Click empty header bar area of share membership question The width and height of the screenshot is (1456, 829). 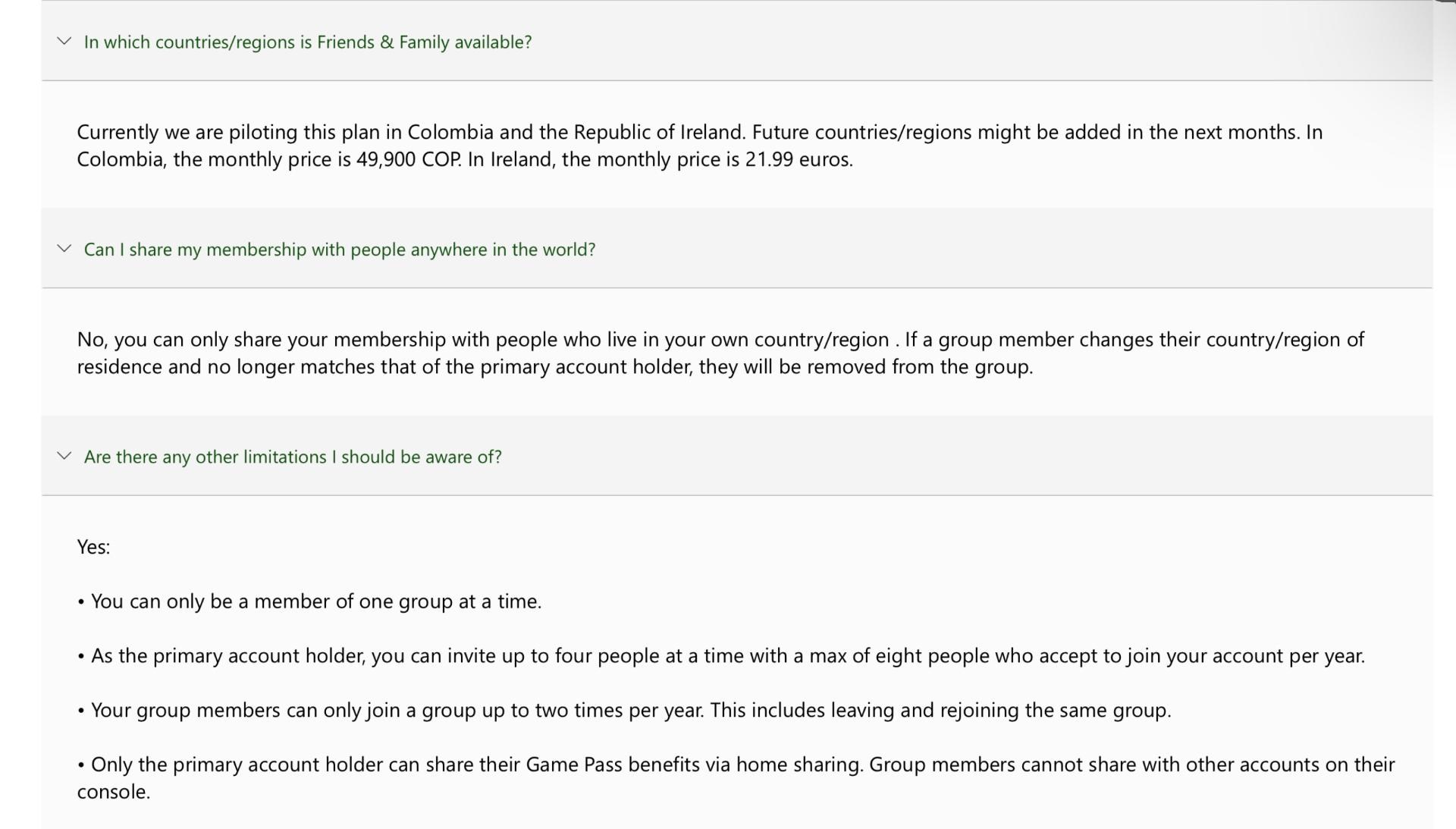pos(1009,249)
